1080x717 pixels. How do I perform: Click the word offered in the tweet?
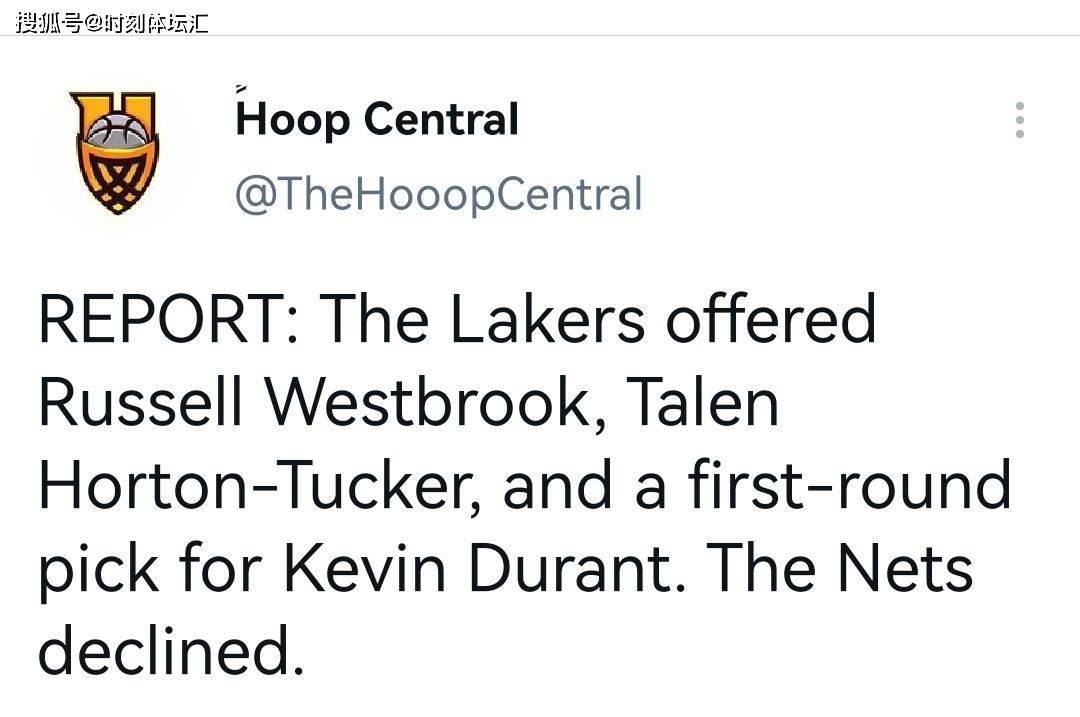[770, 319]
